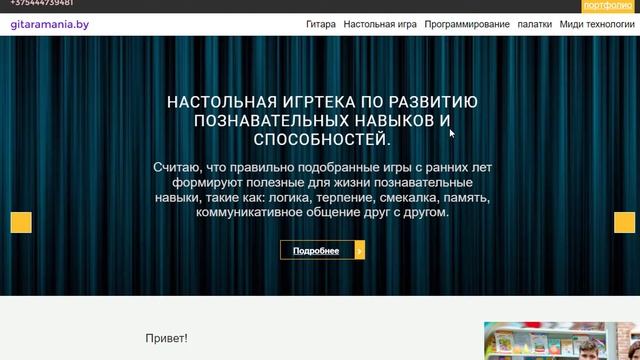Go to previous slide with left yellow square
This screenshot has width=640, height=360.
click(x=21, y=222)
